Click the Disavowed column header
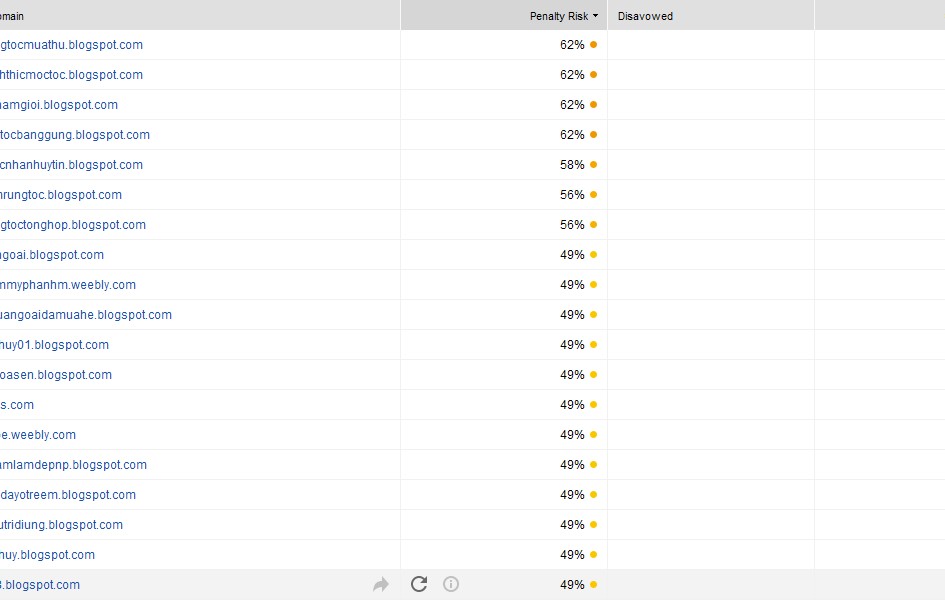The height and width of the screenshot is (600, 945). (645, 16)
